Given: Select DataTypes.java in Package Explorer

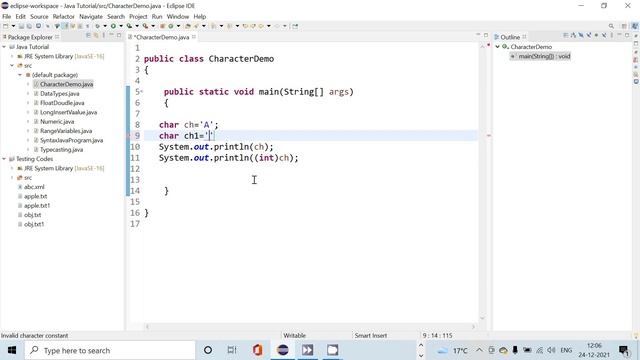Looking at the screenshot, I should (x=60, y=93).
